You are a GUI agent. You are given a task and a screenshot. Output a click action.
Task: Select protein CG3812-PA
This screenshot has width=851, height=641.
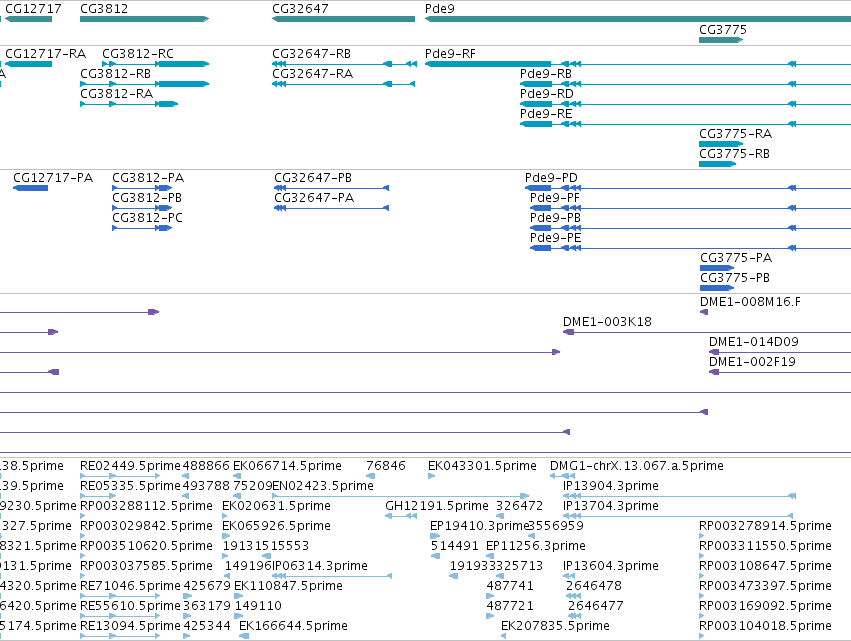pyautogui.click(x=142, y=188)
